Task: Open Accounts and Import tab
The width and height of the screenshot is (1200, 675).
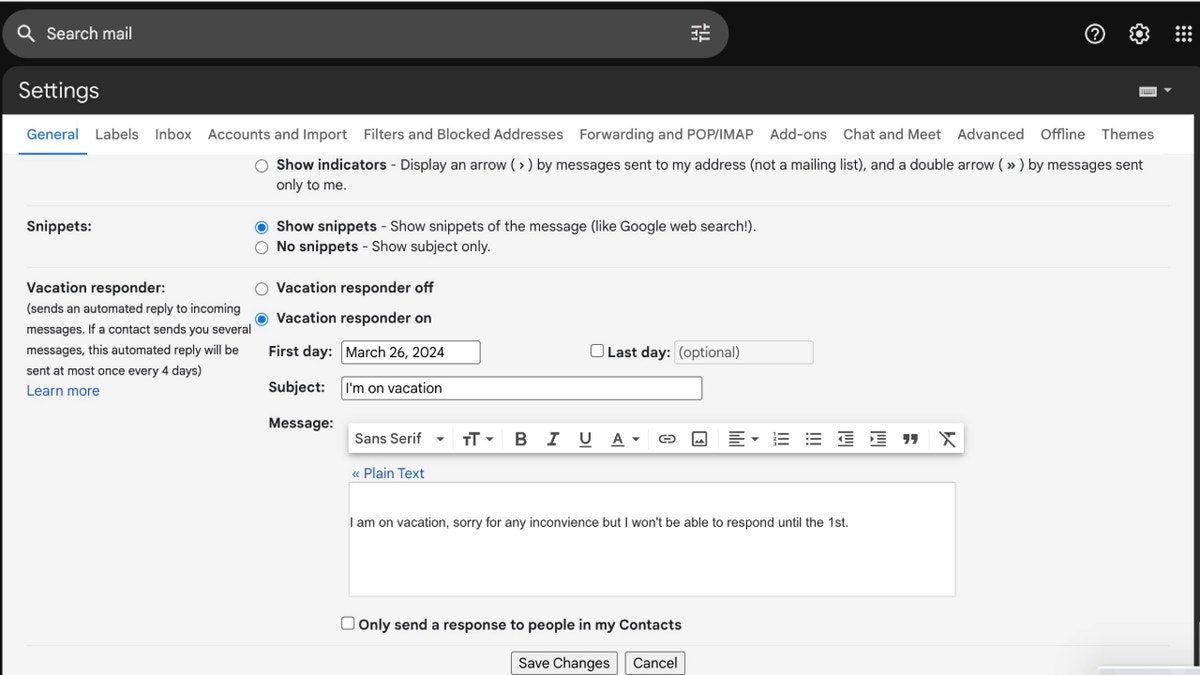Action: (x=277, y=134)
